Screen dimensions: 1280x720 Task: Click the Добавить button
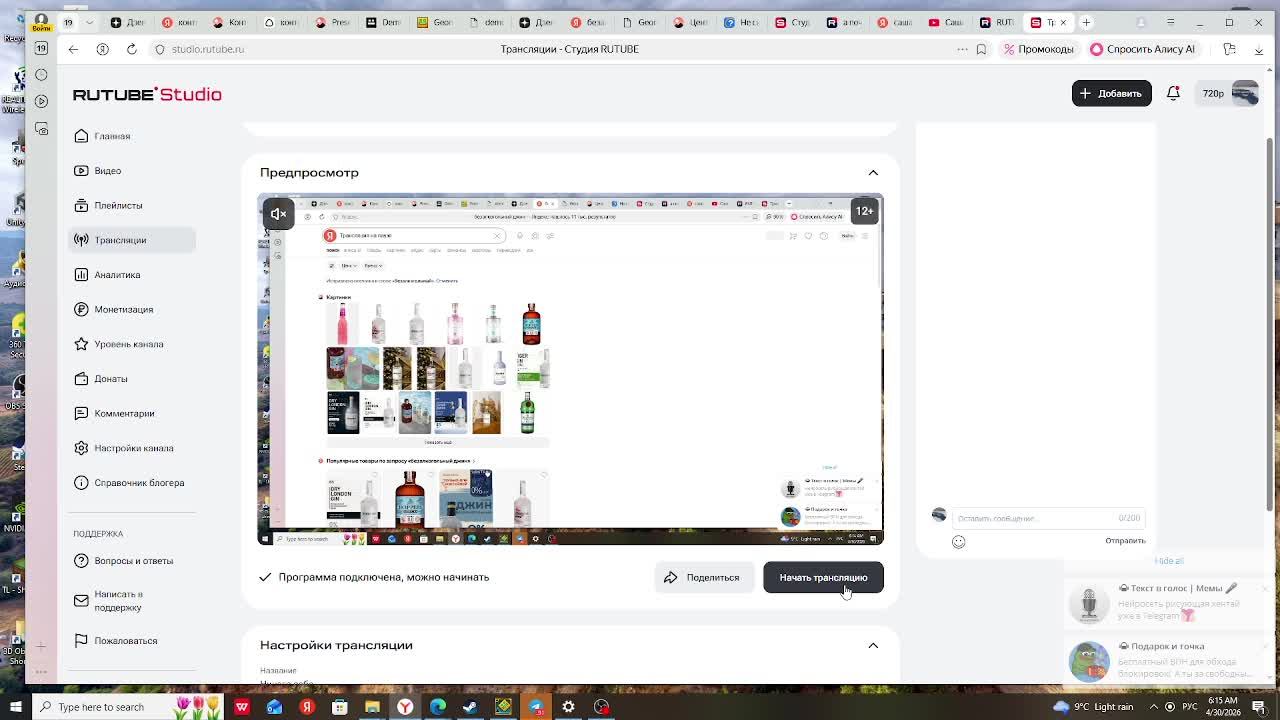1111,93
